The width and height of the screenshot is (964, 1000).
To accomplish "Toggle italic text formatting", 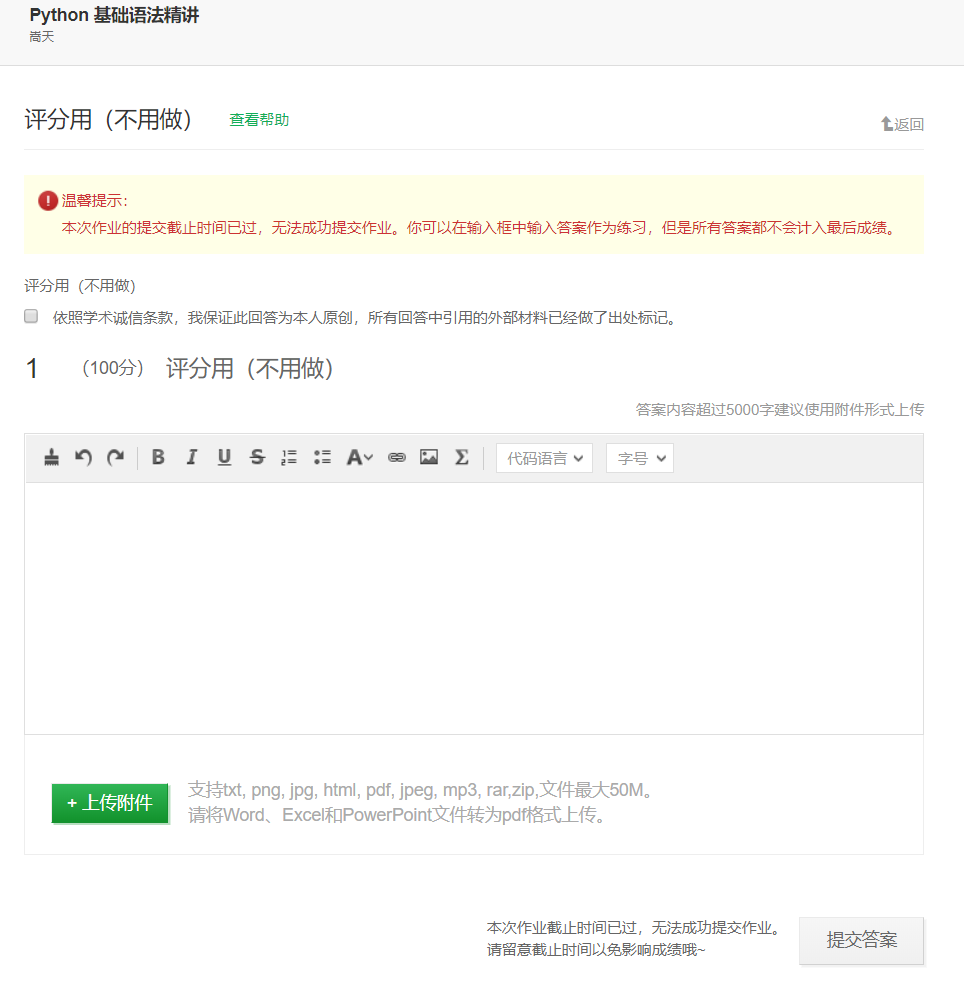I will pos(191,458).
